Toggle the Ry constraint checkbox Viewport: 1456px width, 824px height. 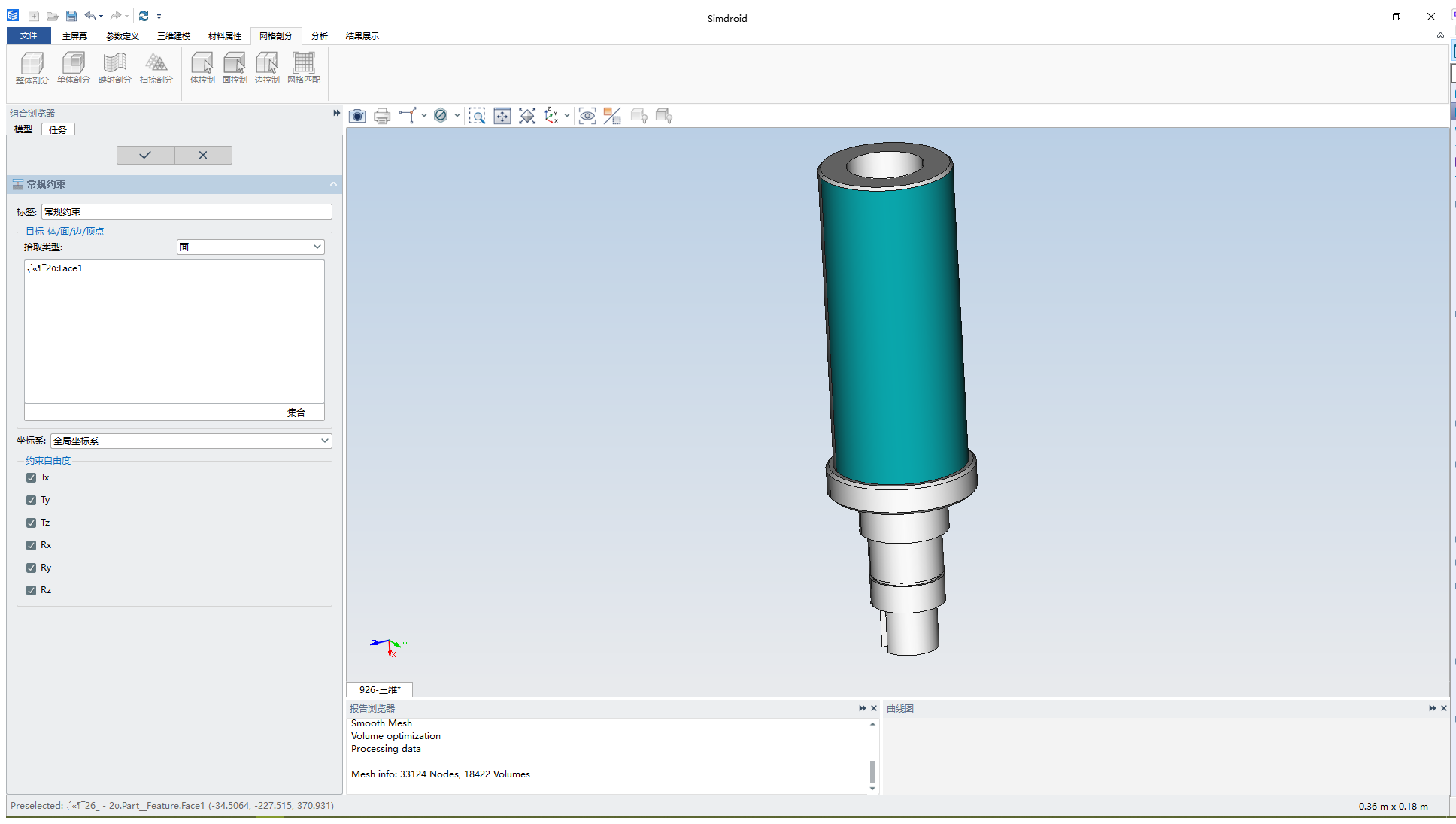click(31, 568)
